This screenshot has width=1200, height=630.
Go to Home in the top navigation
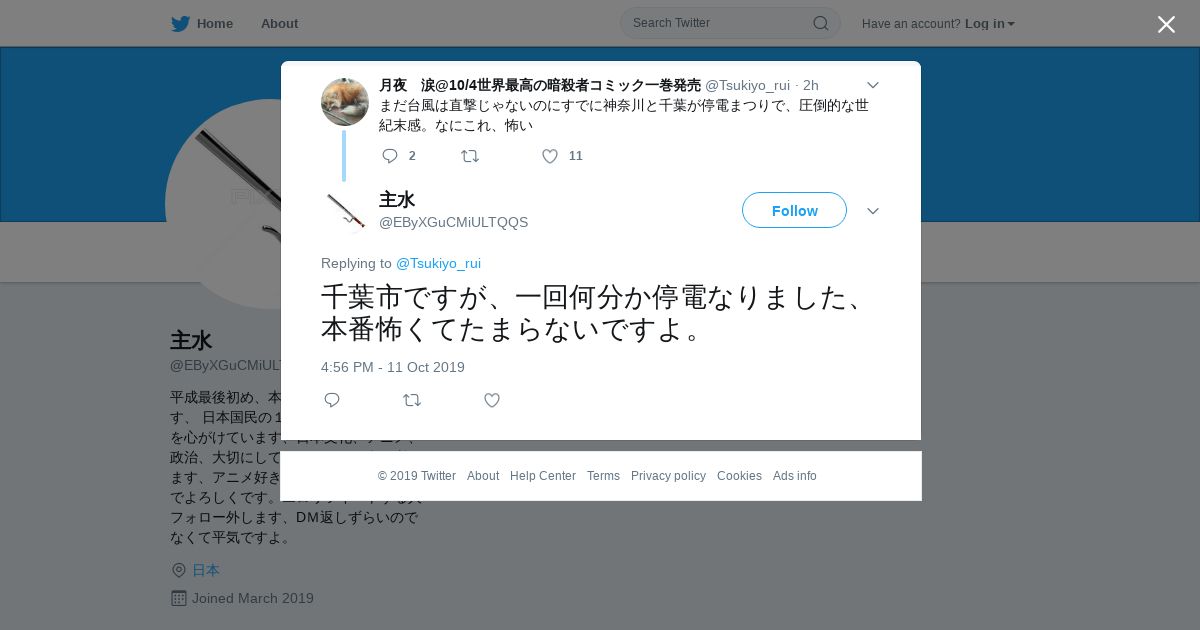[x=214, y=23]
